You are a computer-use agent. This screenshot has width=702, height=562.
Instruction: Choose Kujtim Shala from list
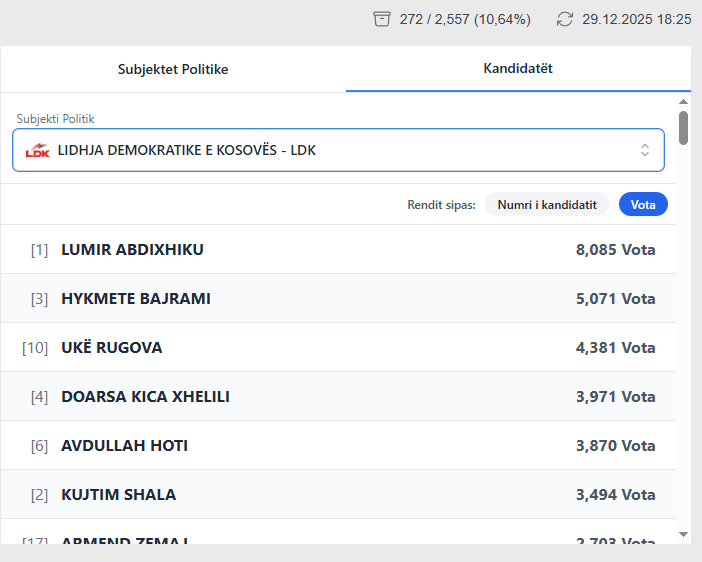point(338,494)
